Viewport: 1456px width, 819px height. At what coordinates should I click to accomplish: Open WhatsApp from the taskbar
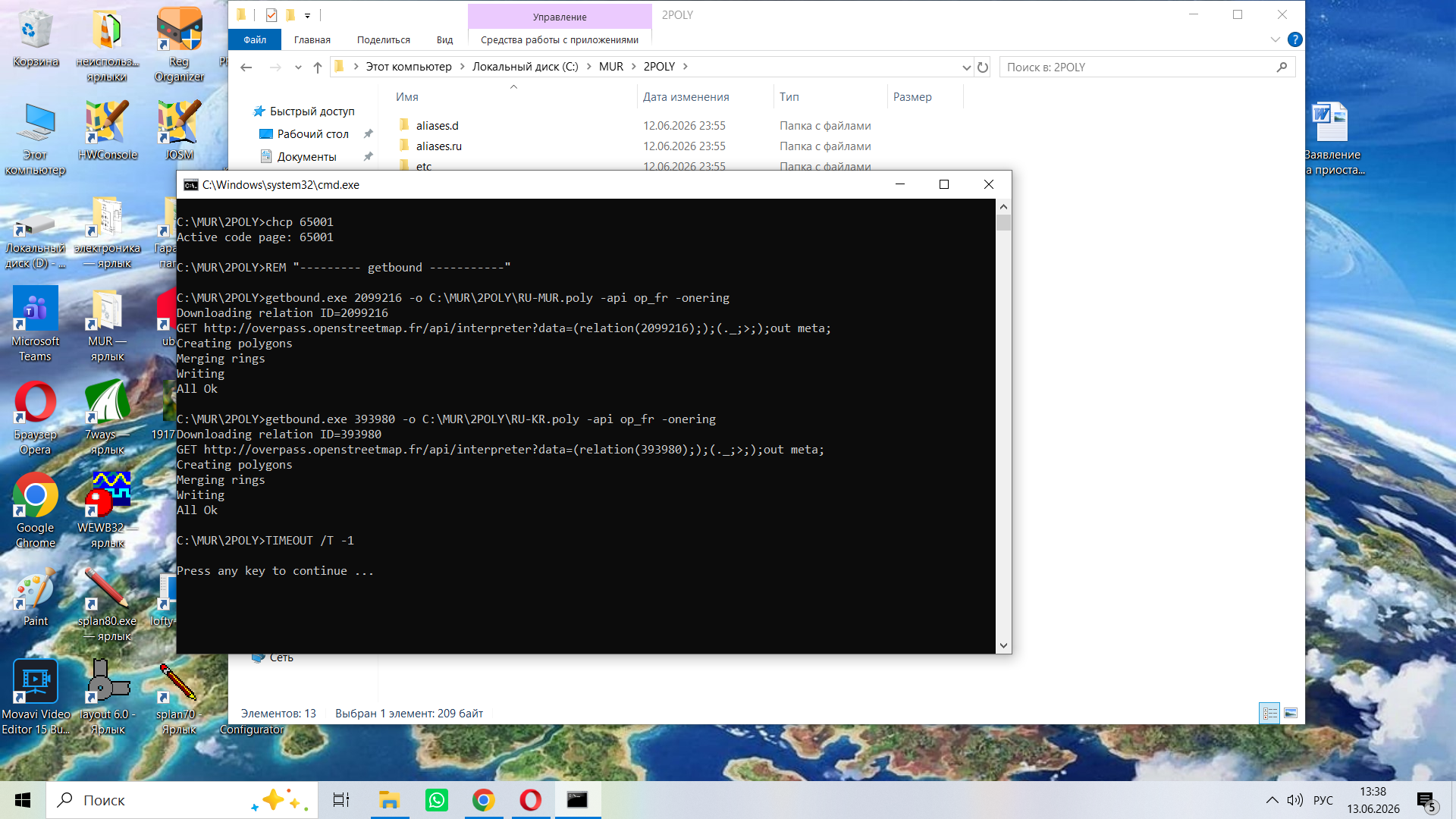tap(437, 800)
